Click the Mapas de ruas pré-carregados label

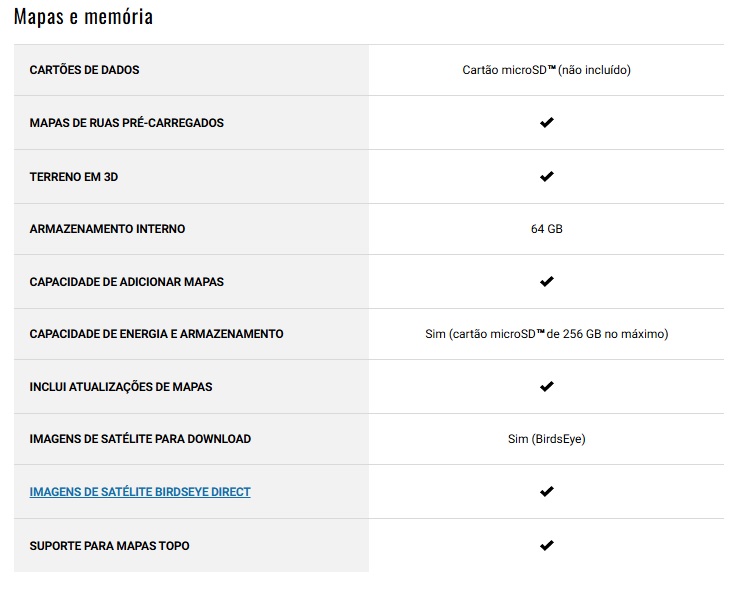pos(126,123)
